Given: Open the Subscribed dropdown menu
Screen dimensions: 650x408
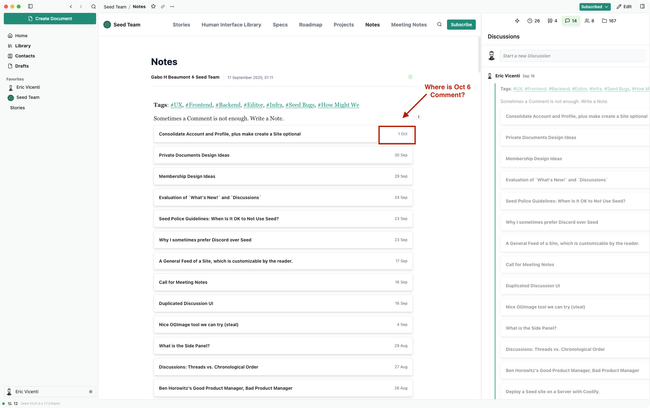Looking at the screenshot, I should (x=594, y=6).
